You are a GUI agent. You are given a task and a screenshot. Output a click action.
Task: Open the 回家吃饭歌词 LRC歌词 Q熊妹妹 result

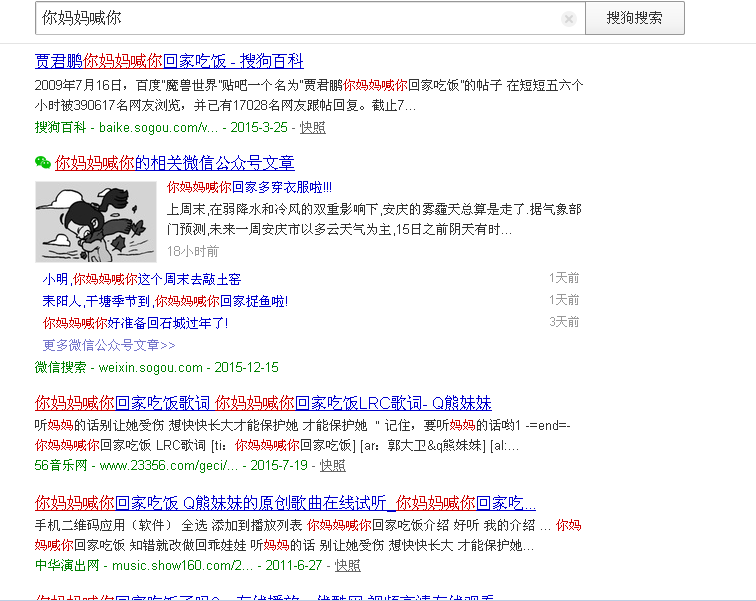(263, 403)
